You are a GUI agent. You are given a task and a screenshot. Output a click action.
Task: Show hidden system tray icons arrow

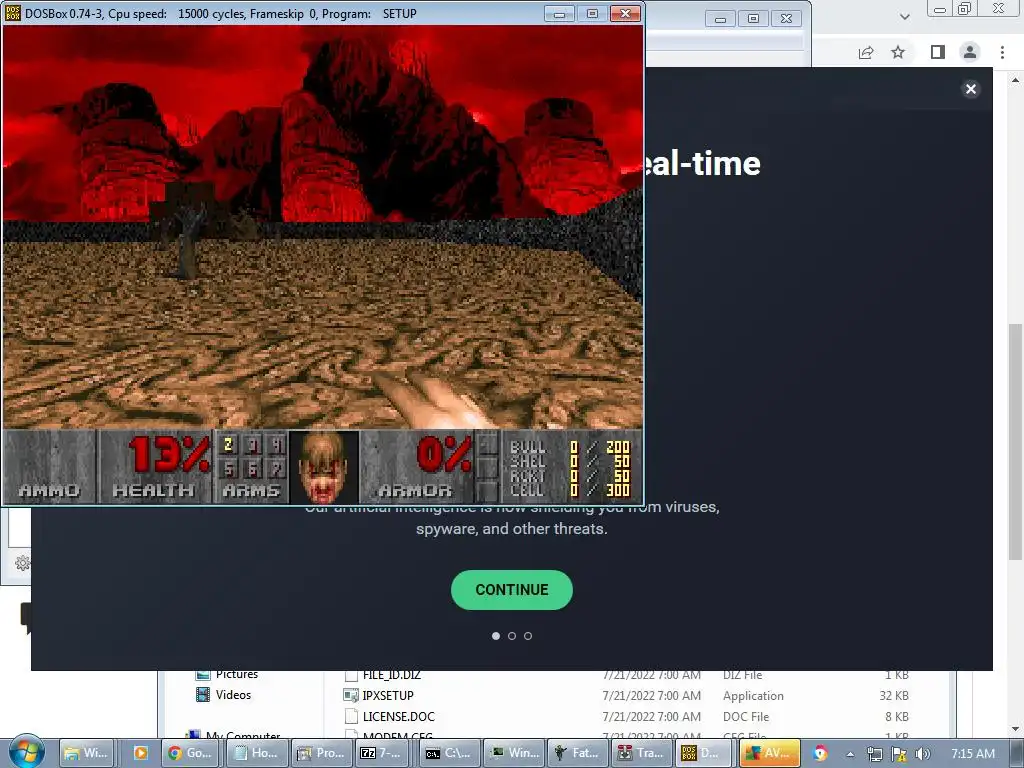850,754
